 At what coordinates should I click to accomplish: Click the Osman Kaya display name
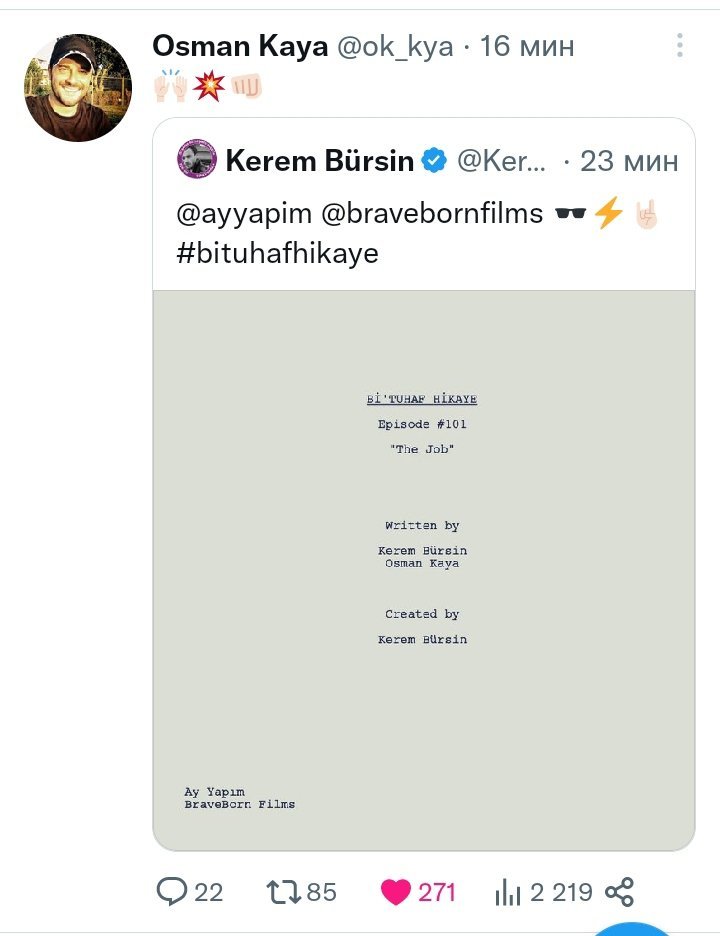(x=239, y=46)
